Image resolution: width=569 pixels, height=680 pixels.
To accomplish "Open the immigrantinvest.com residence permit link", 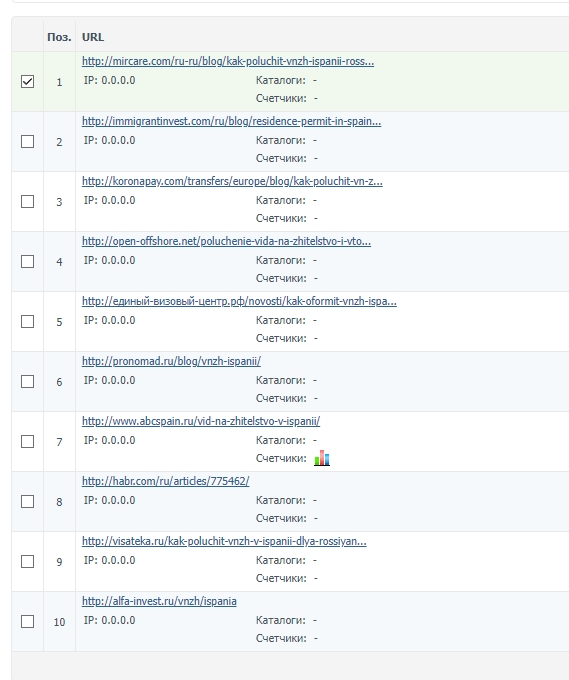I will (x=231, y=121).
